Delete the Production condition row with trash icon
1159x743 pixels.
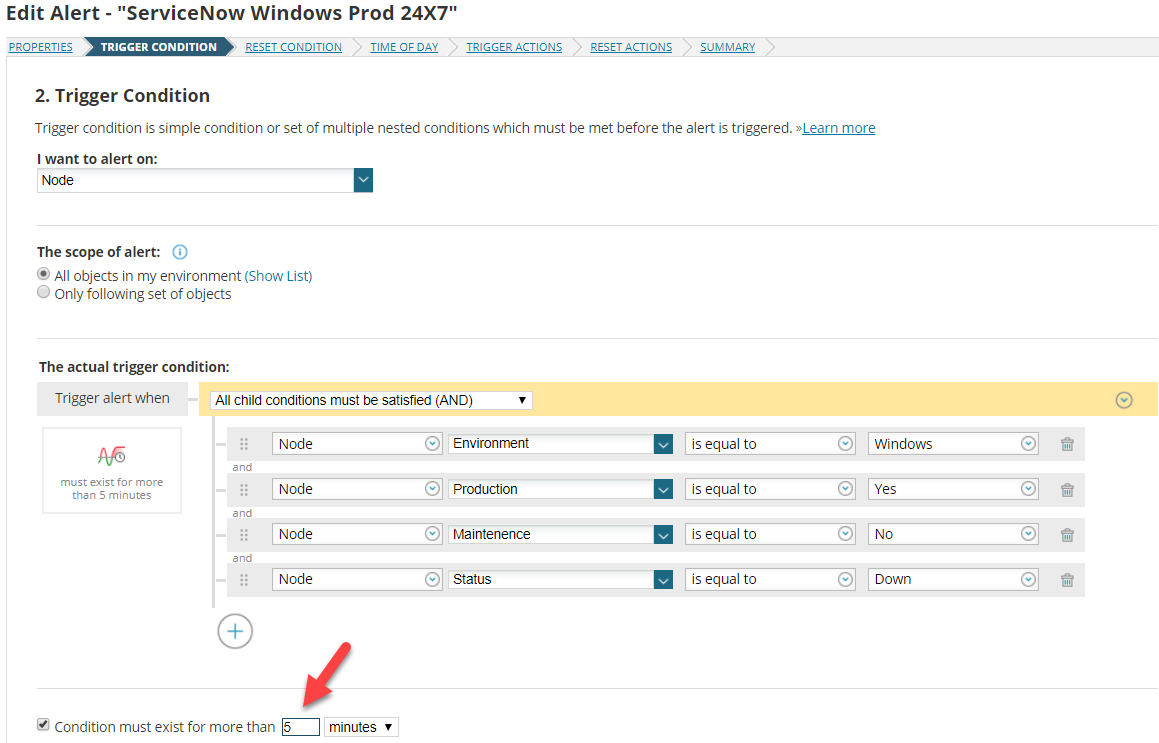(1067, 490)
